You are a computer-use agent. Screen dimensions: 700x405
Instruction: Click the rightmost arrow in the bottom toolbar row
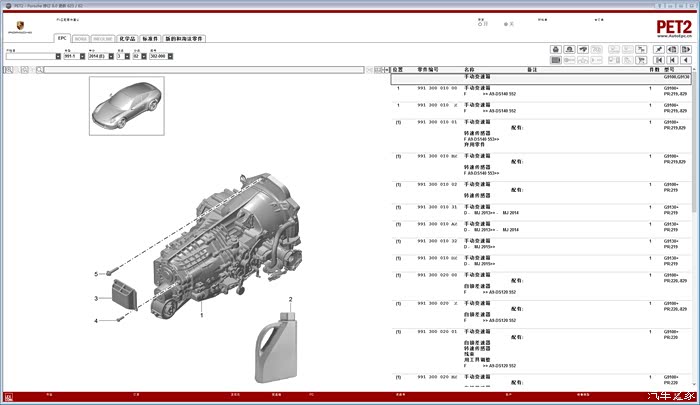tap(688, 58)
